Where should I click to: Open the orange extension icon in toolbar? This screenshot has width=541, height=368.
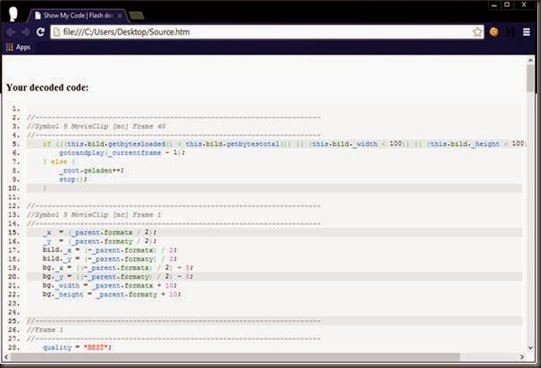(494, 32)
